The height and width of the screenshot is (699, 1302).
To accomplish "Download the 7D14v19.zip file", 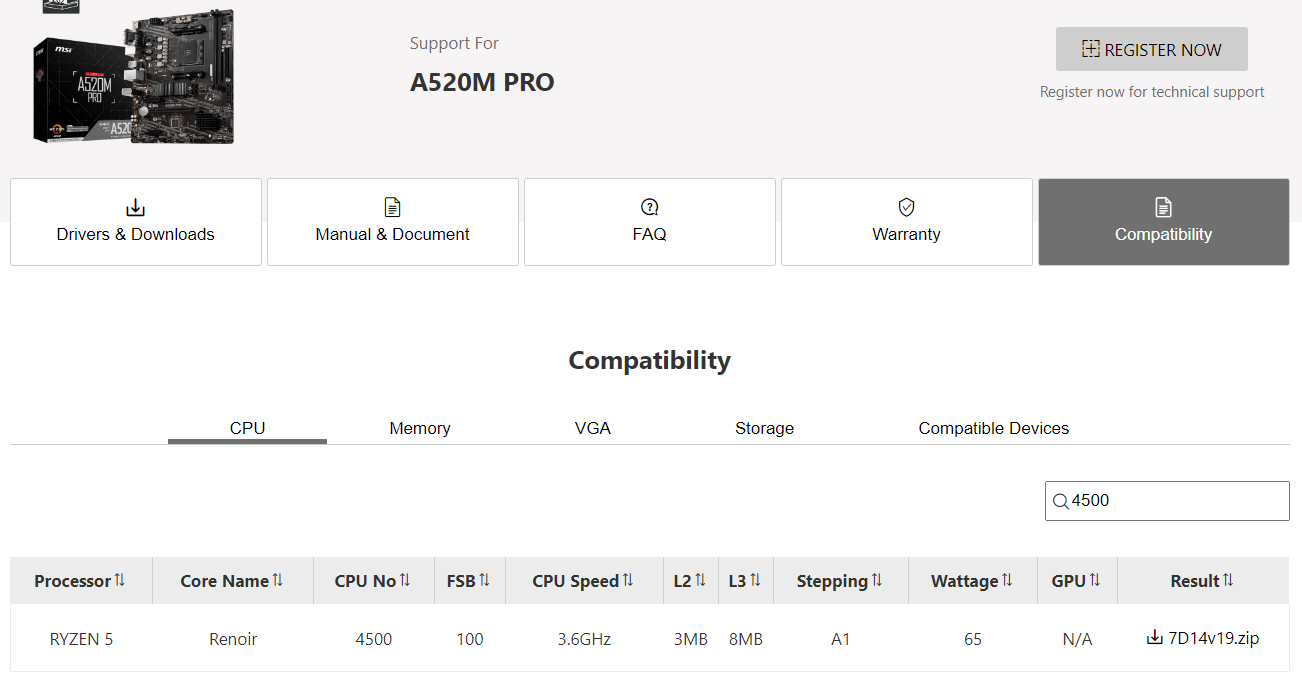I will pyautogui.click(x=1213, y=638).
